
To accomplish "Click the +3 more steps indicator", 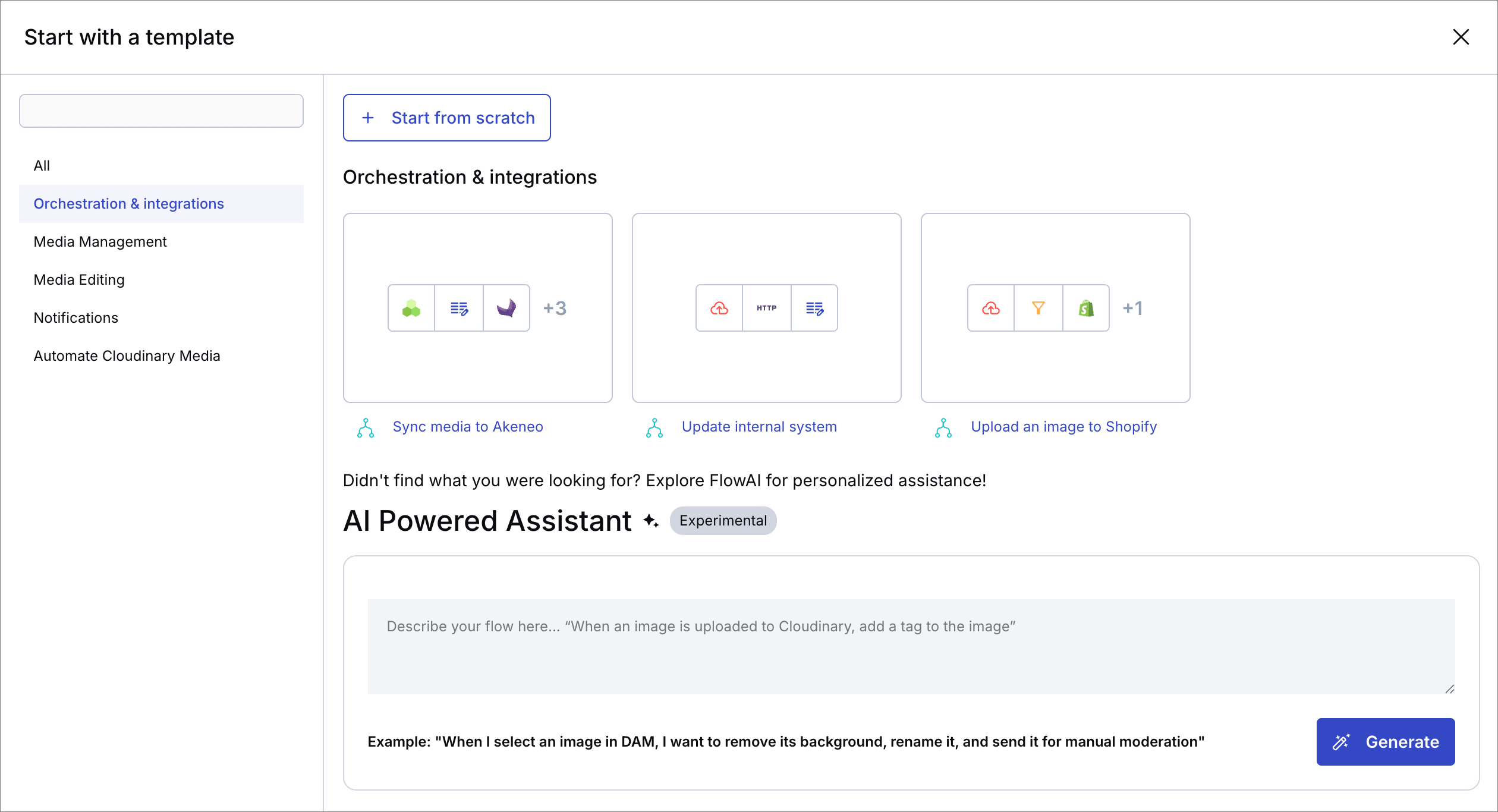I will click(555, 308).
